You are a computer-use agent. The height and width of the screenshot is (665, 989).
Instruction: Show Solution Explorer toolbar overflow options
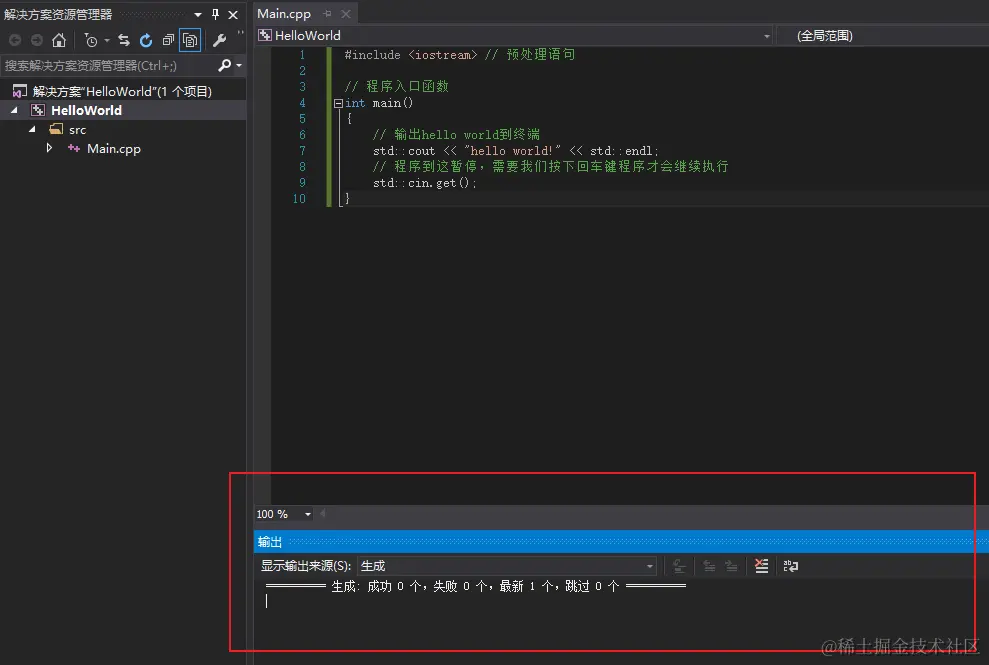click(x=240, y=33)
